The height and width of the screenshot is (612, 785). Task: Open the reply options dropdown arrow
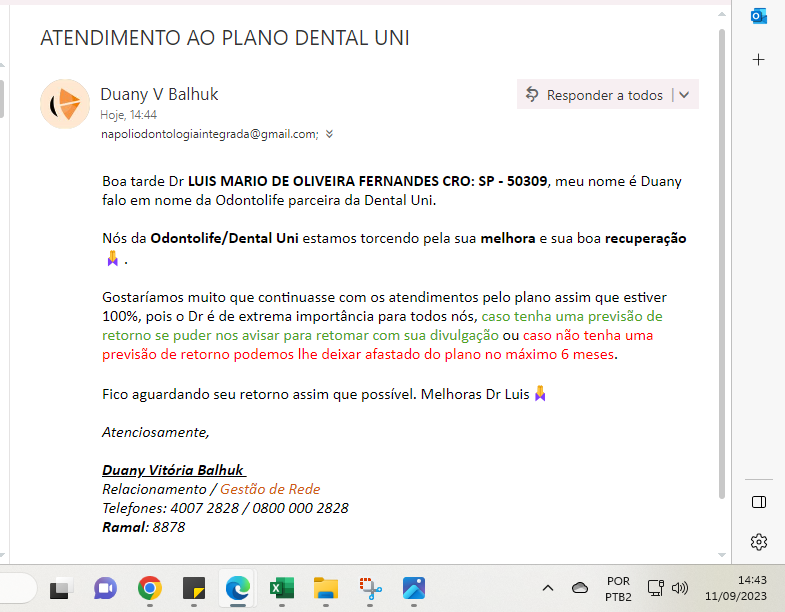pos(684,95)
